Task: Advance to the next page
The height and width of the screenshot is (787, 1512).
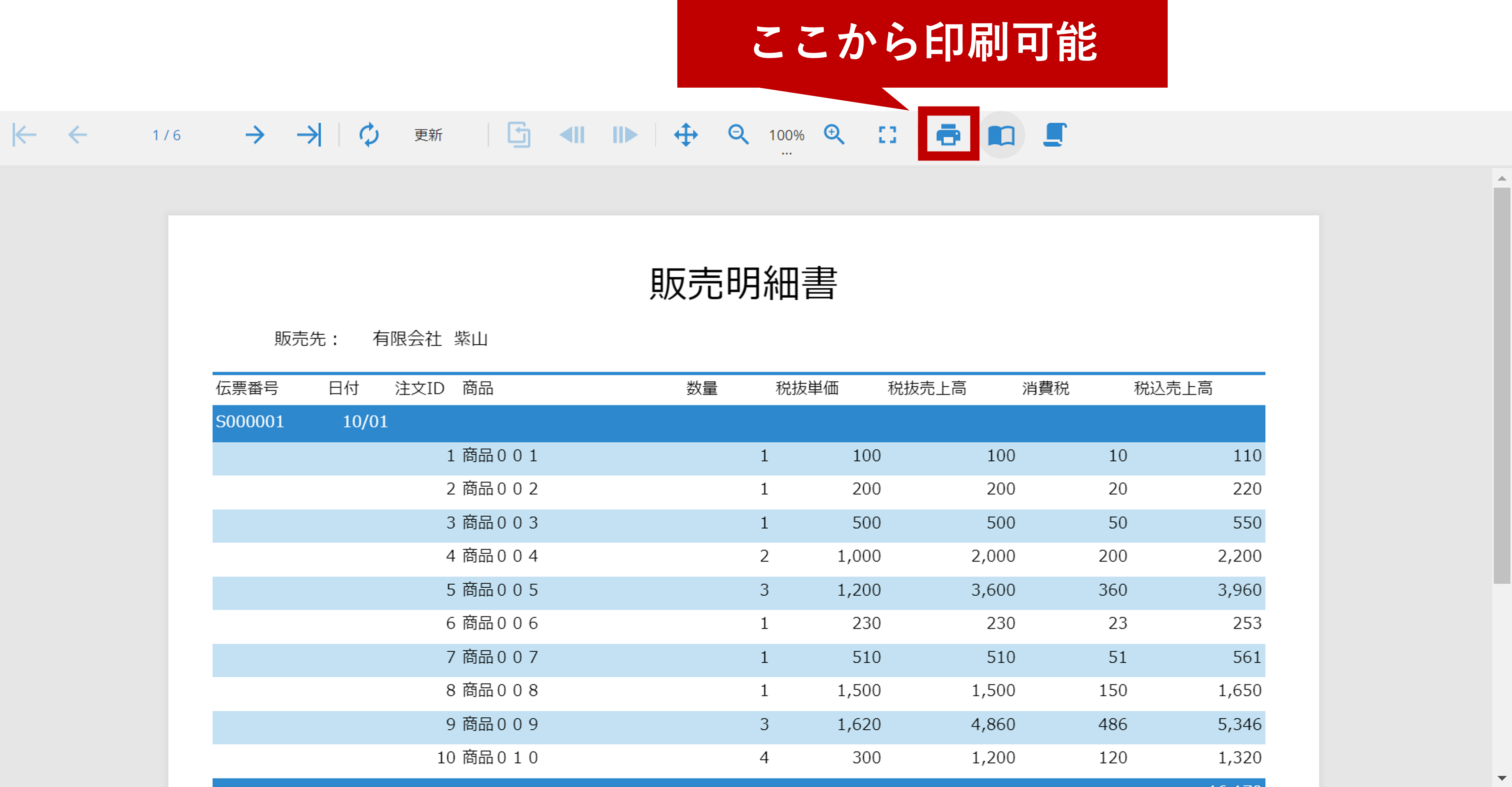Action: [x=255, y=134]
